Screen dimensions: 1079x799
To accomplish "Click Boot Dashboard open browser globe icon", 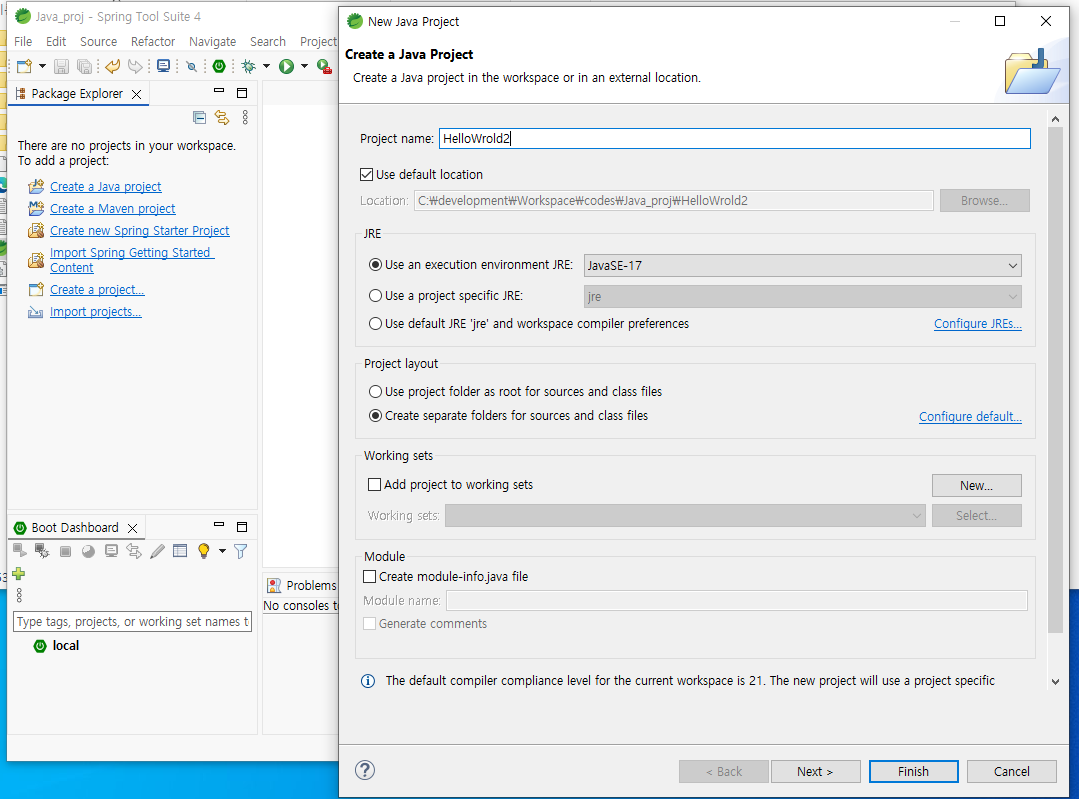I will 88,551.
